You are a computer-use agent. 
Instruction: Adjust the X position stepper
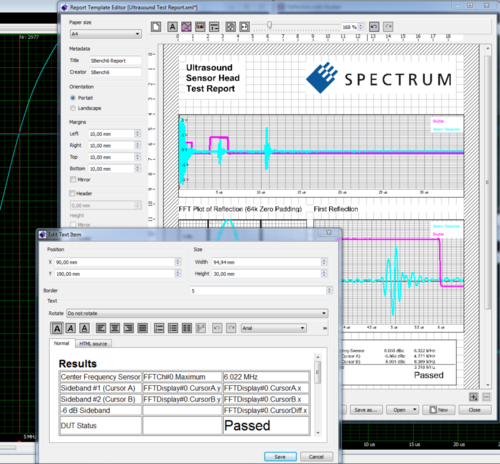178,262
